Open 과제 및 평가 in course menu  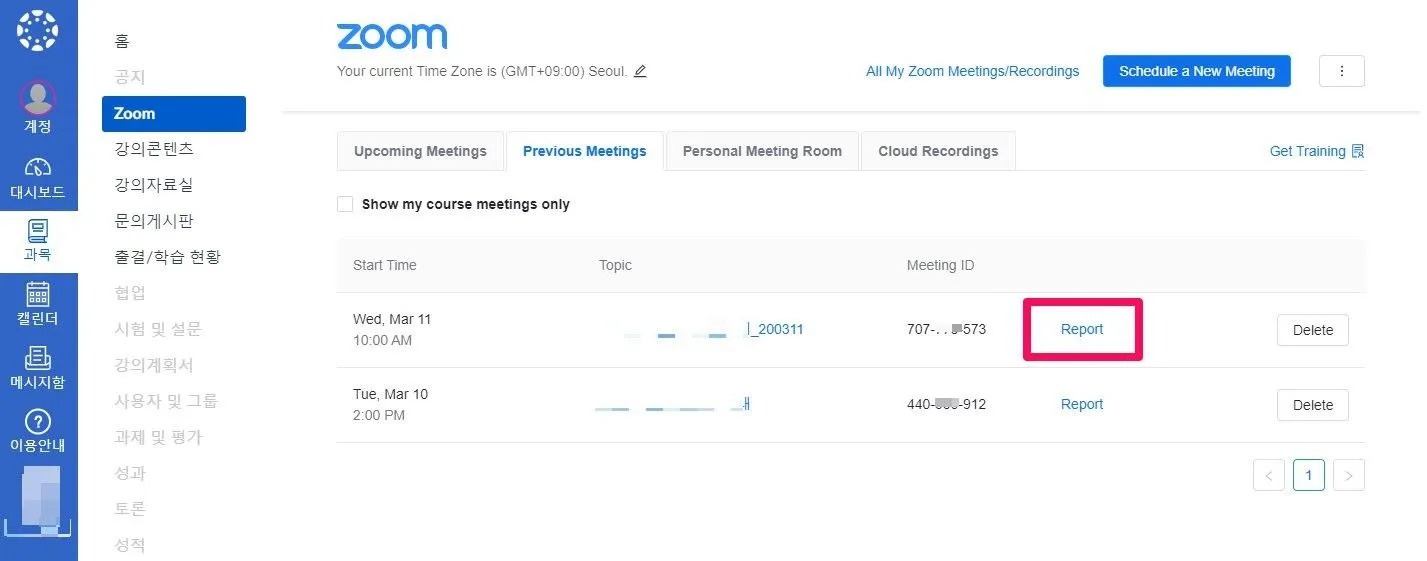(x=158, y=437)
